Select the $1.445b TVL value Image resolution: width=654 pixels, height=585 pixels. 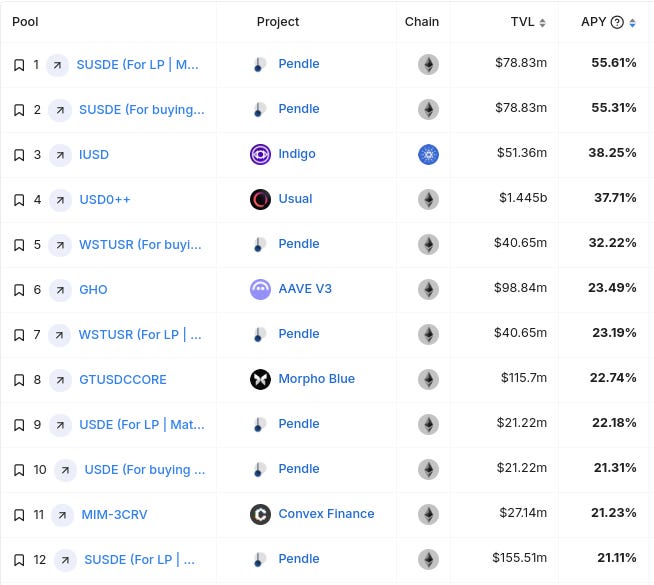pyautogui.click(x=523, y=198)
